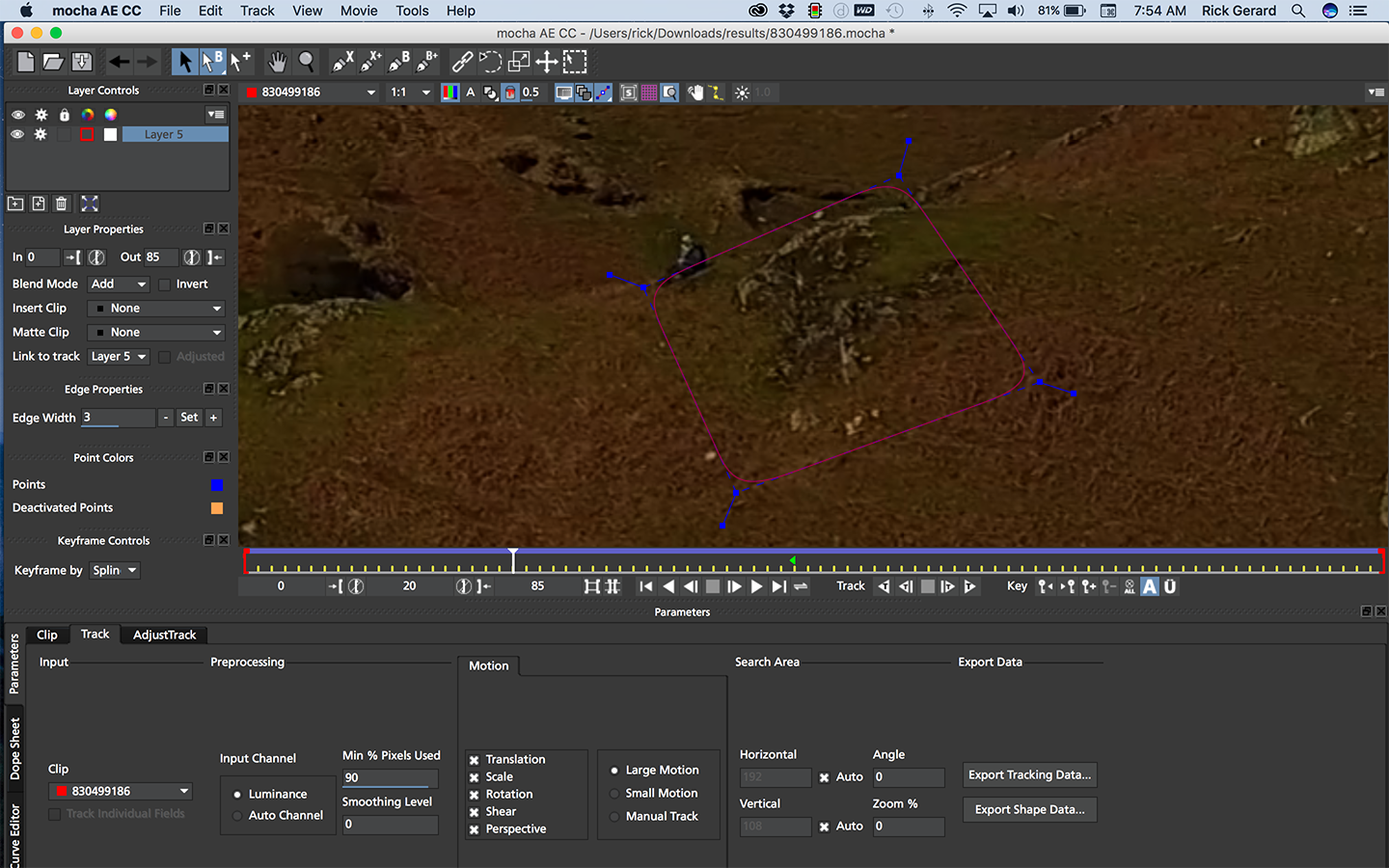Select the Zoom magnifier tool
Image resolution: width=1389 pixels, height=868 pixels.
click(306, 62)
